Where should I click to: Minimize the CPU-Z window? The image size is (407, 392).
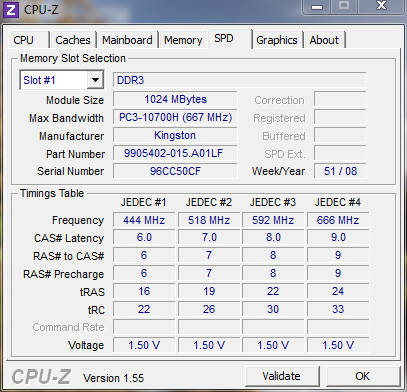coord(317,6)
